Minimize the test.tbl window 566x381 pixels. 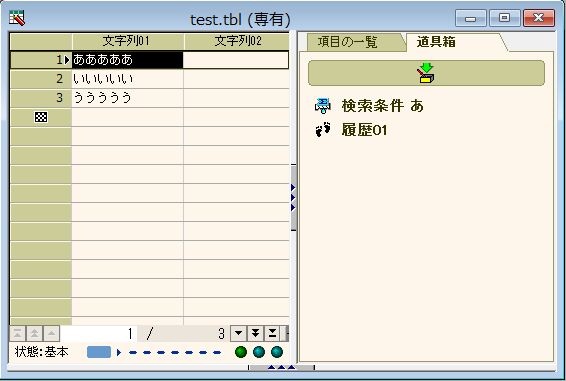(x=470, y=18)
